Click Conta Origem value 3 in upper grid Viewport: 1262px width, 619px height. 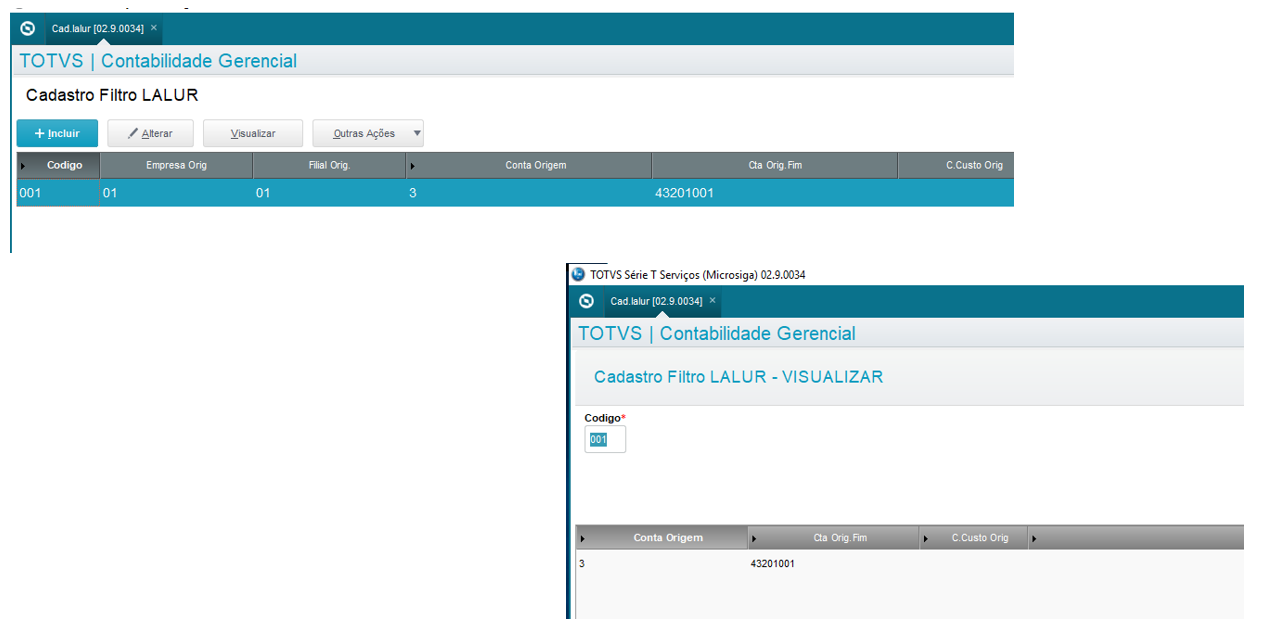tap(413, 193)
